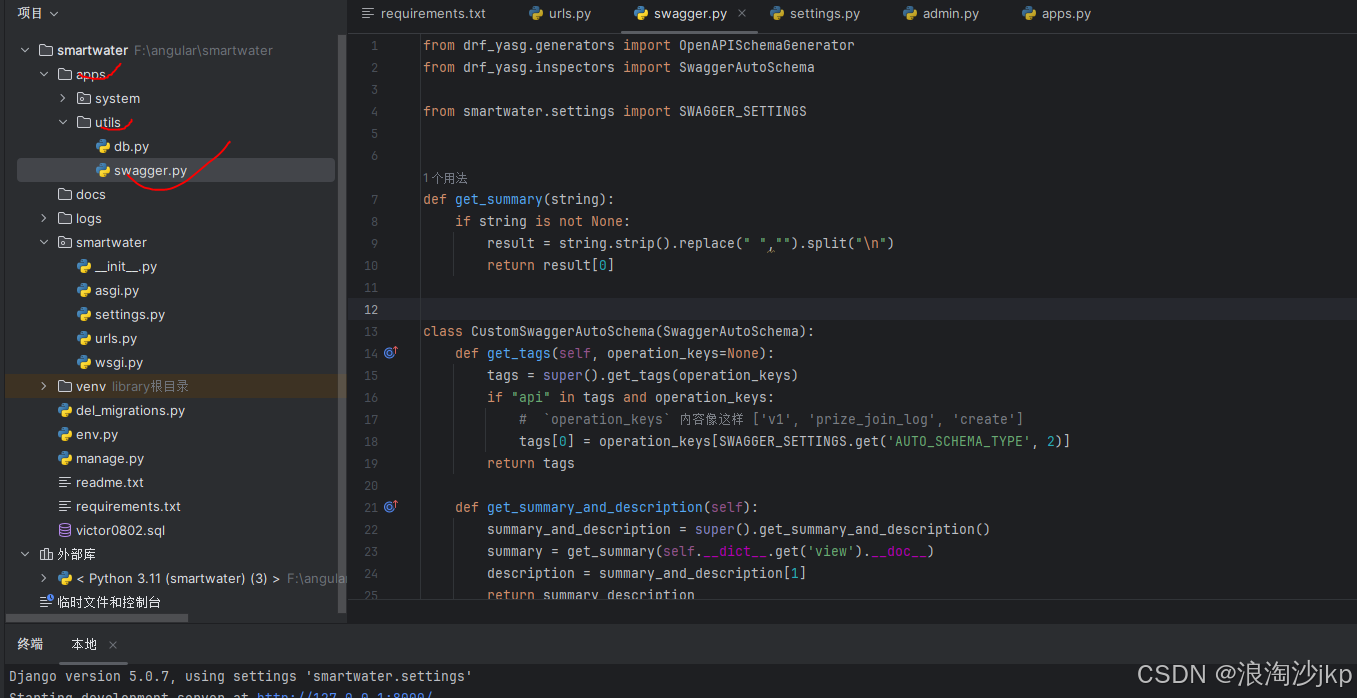Click override gutter icon at get_summary_and_description line
Image resolution: width=1357 pixels, height=698 pixels.
(x=391, y=507)
